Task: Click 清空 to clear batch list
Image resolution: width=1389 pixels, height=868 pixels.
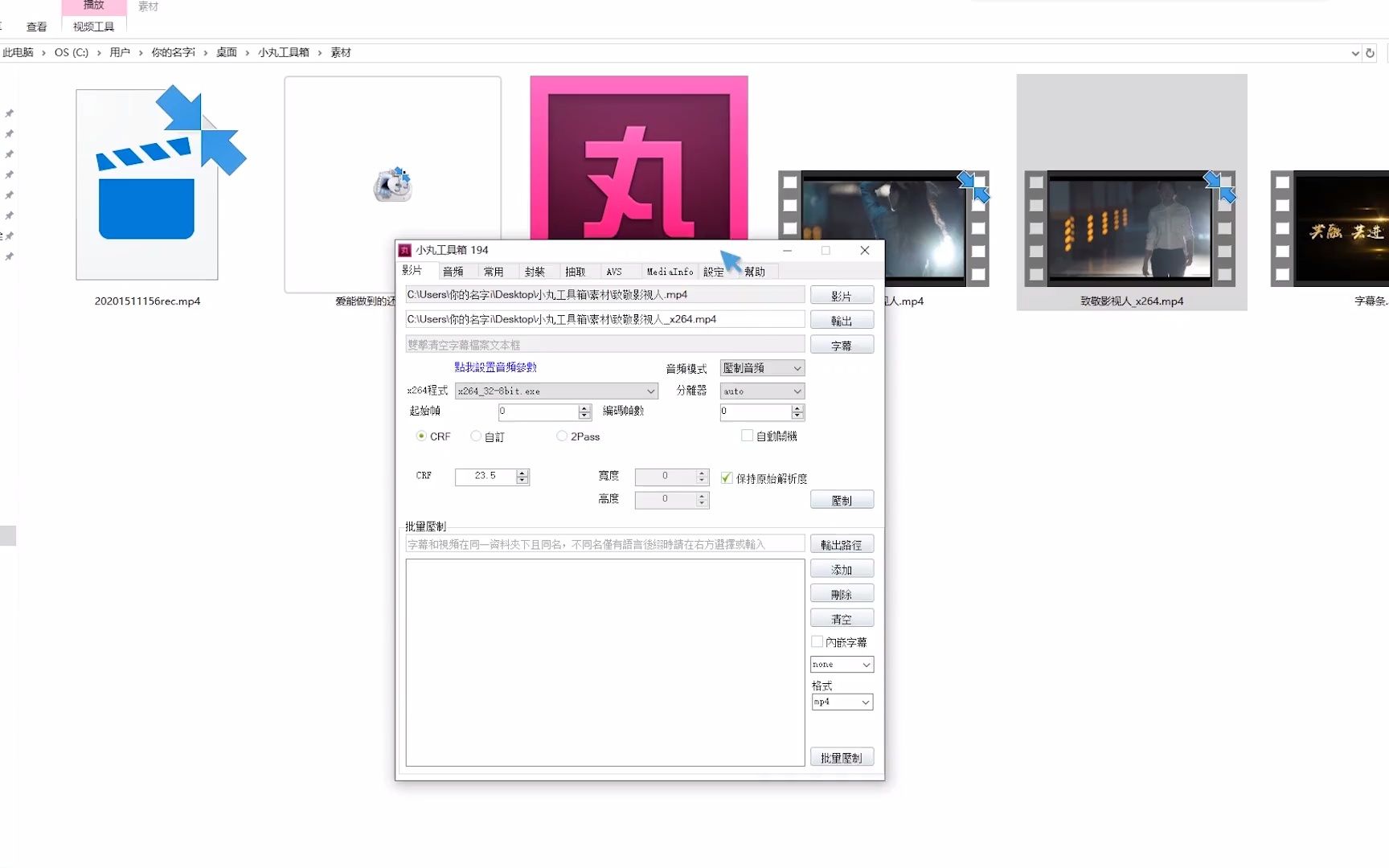Action: (x=842, y=619)
